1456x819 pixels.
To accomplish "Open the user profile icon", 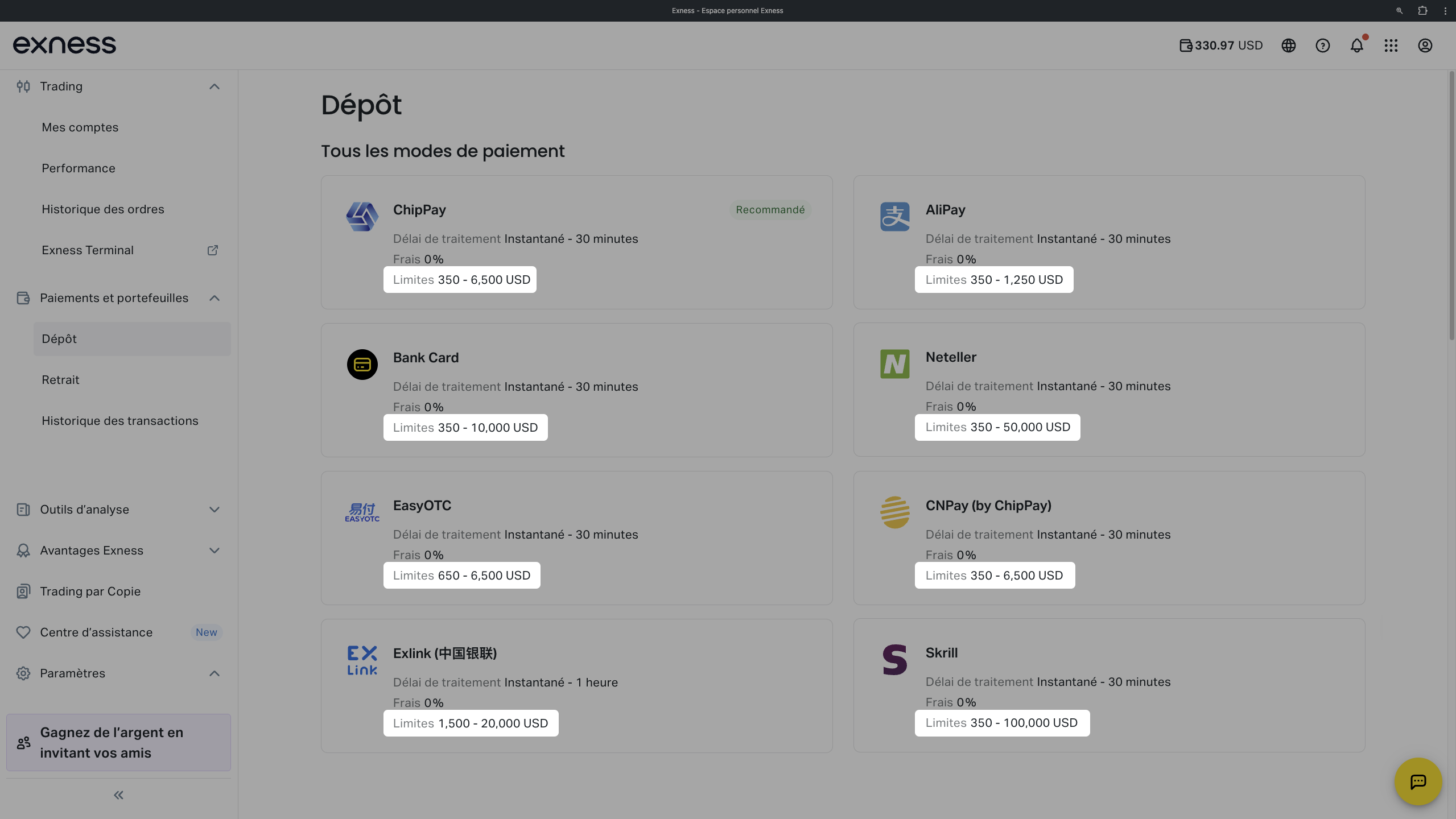I will 1425,45.
